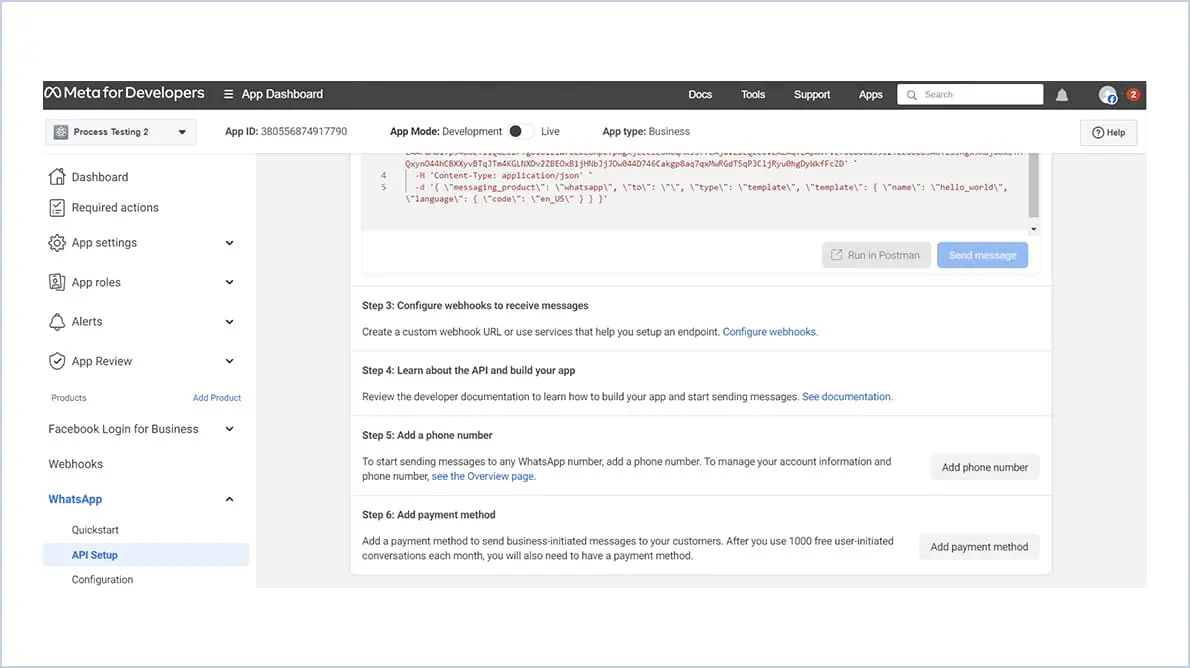
Task: Open the Apps menu
Action: (x=870, y=94)
